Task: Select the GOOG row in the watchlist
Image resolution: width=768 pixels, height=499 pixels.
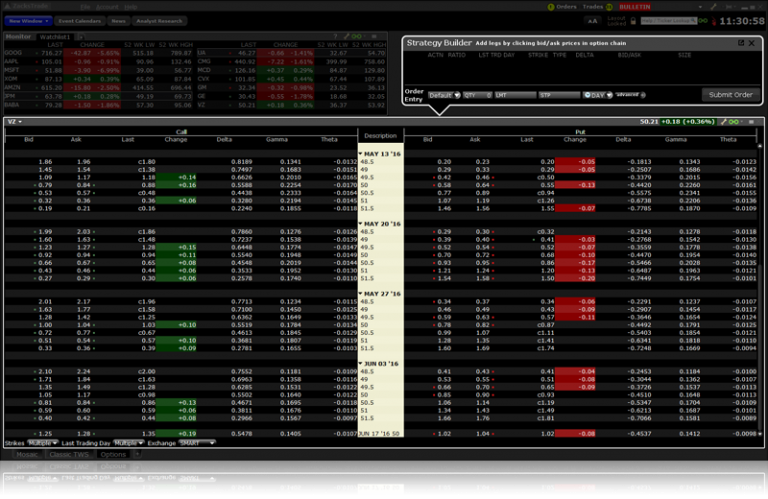Action: tap(97, 52)
